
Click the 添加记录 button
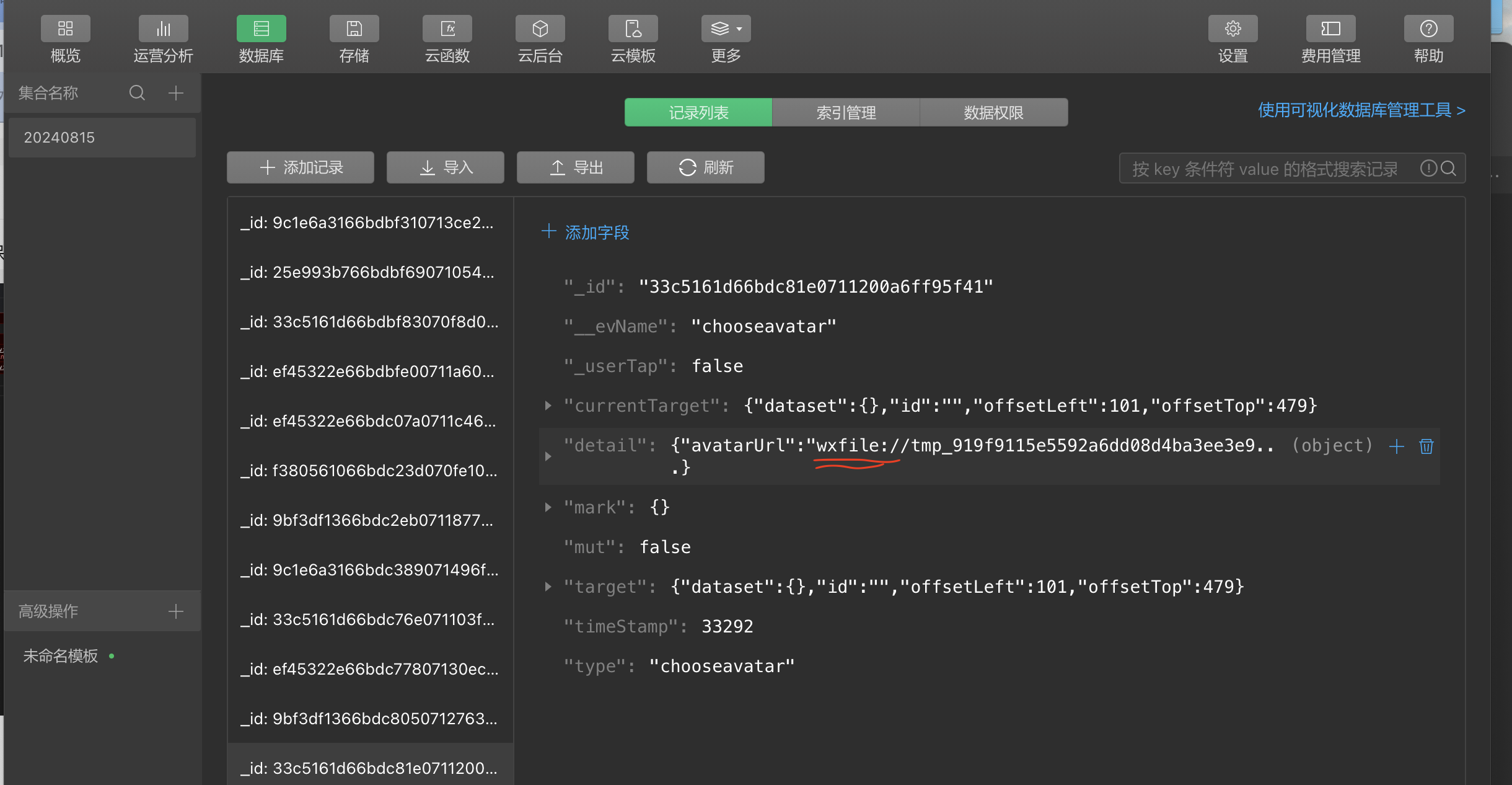[301, 167]
